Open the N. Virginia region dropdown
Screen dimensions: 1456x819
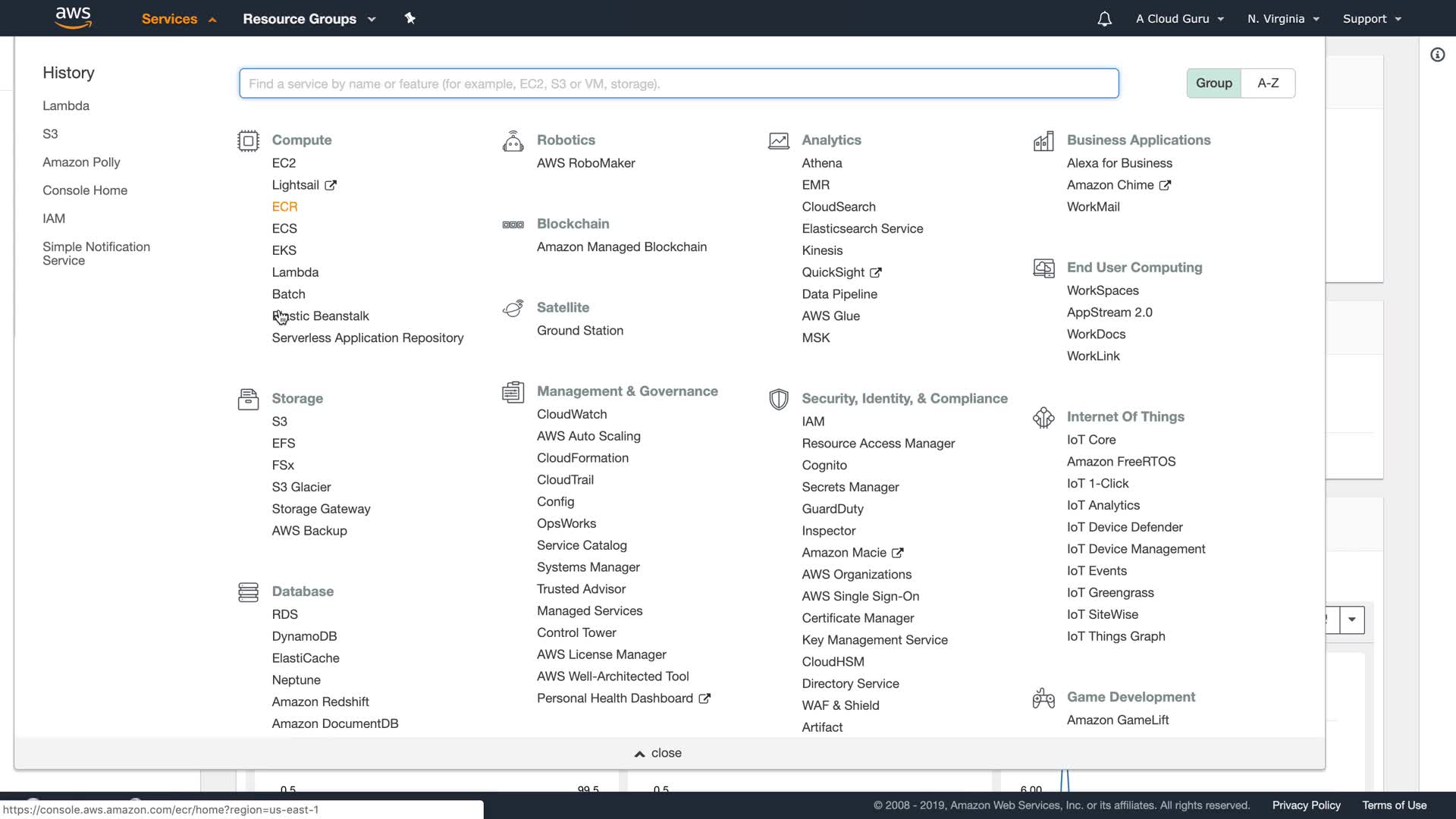(x=1283, y=19)
